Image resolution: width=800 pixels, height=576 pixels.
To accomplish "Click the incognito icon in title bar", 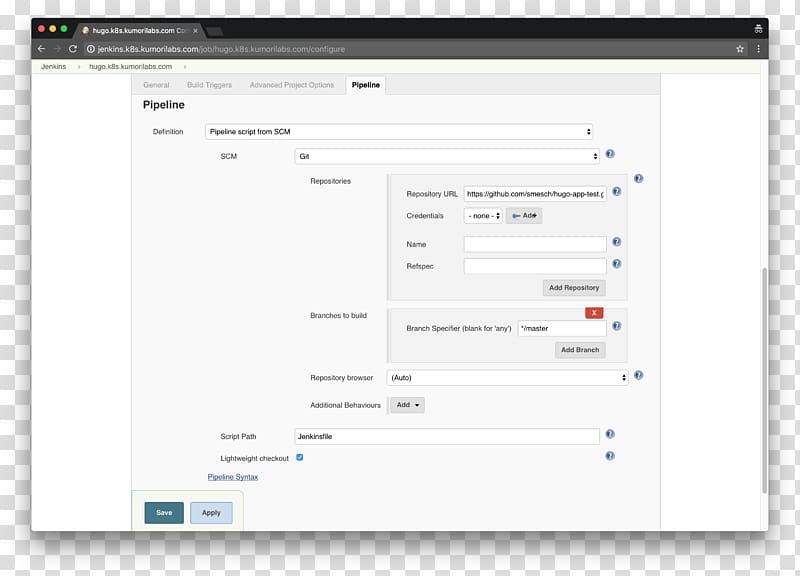I will pyautogui.click(x=758, y=29).
